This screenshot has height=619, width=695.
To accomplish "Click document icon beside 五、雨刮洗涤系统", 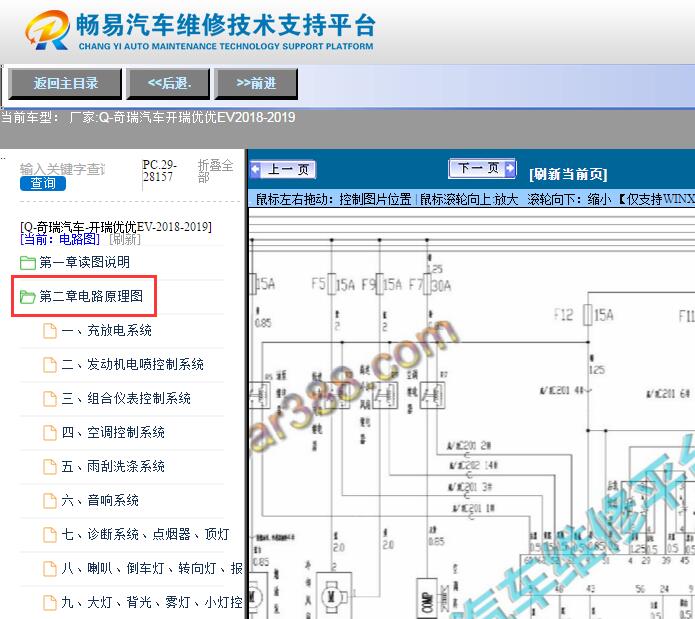I will [50, 467].
